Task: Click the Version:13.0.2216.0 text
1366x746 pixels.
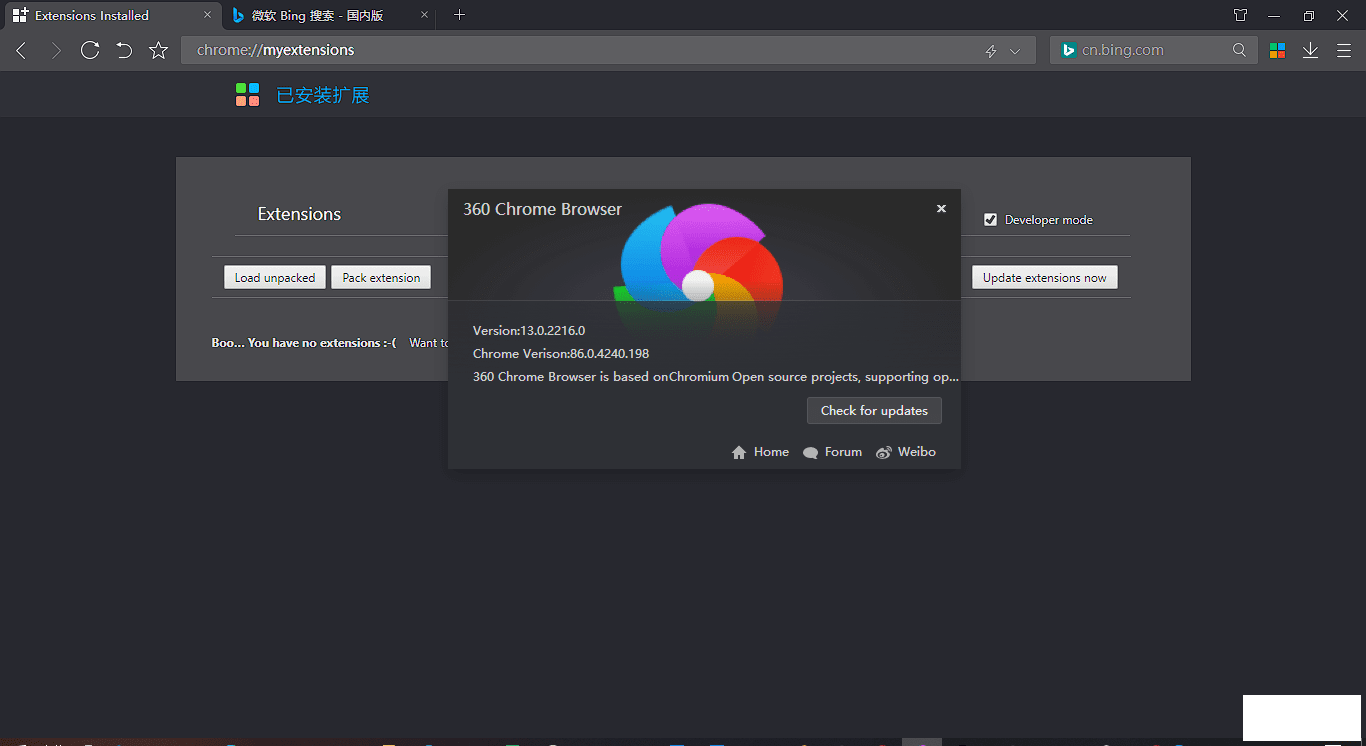Action: point(529,331)
